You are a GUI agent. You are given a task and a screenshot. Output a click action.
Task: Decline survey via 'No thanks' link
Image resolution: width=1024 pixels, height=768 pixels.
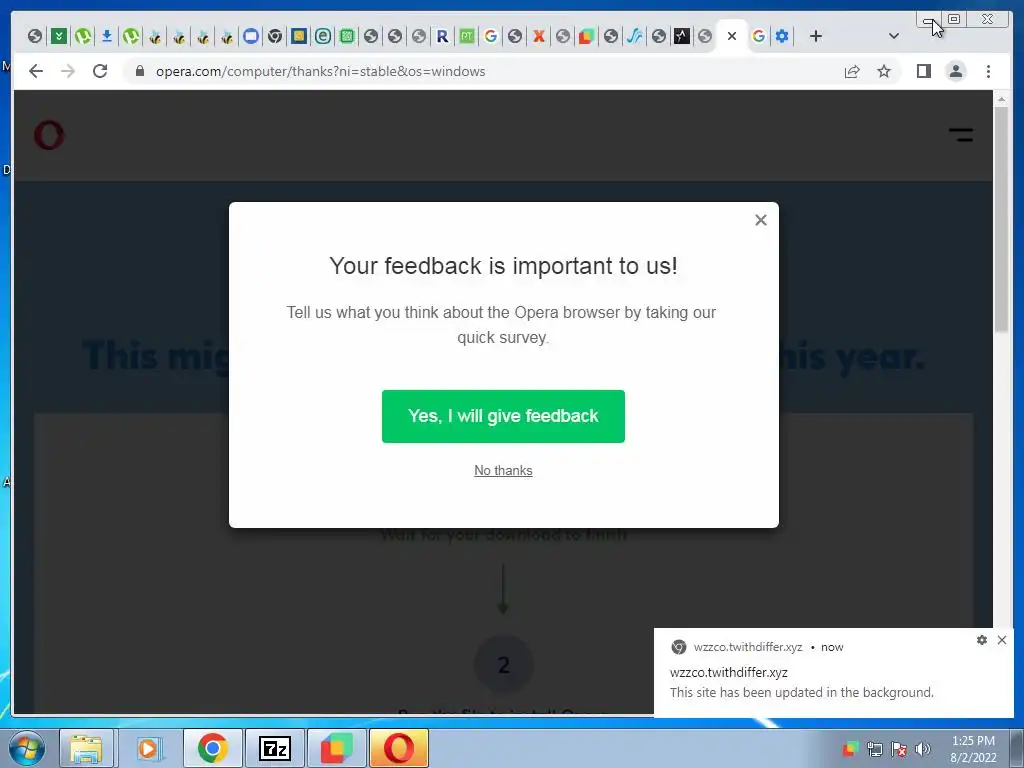click(x=504, y=471)
